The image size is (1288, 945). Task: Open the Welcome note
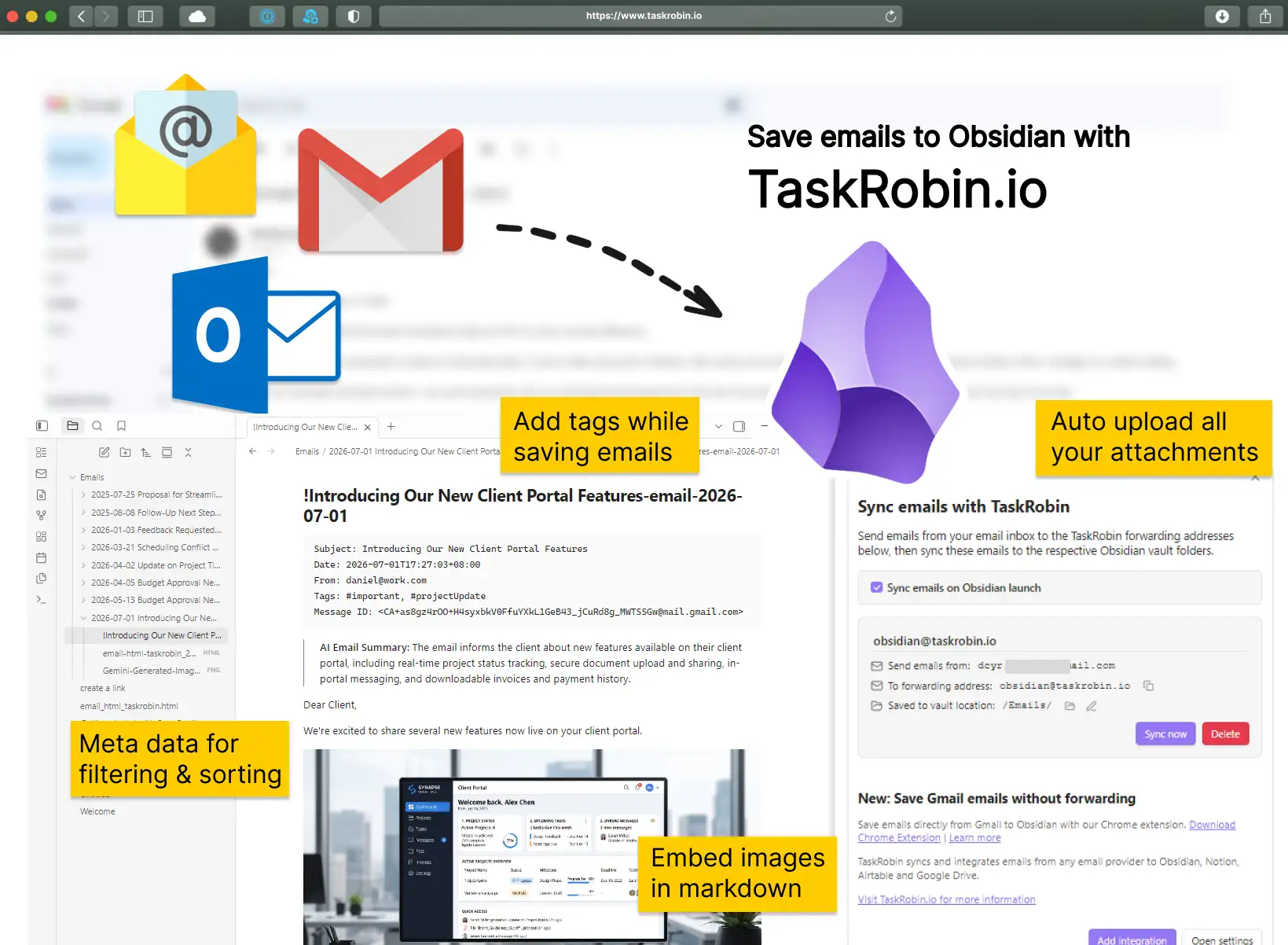(97, 811)
